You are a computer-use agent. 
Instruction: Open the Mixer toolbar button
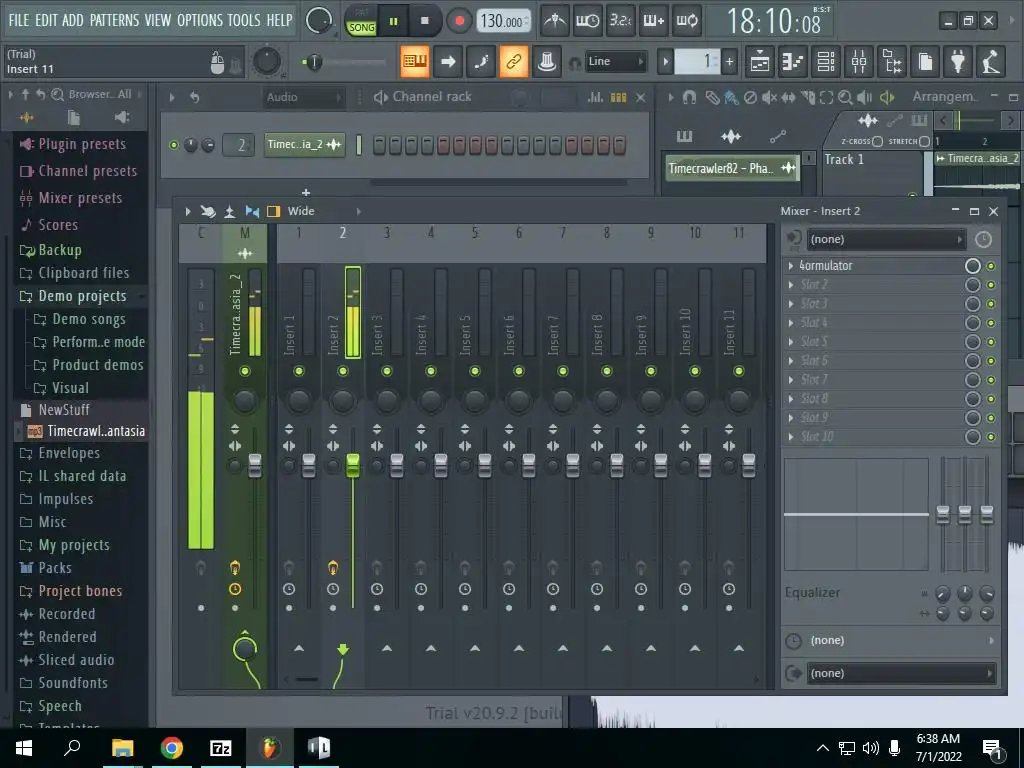(859, 62)
